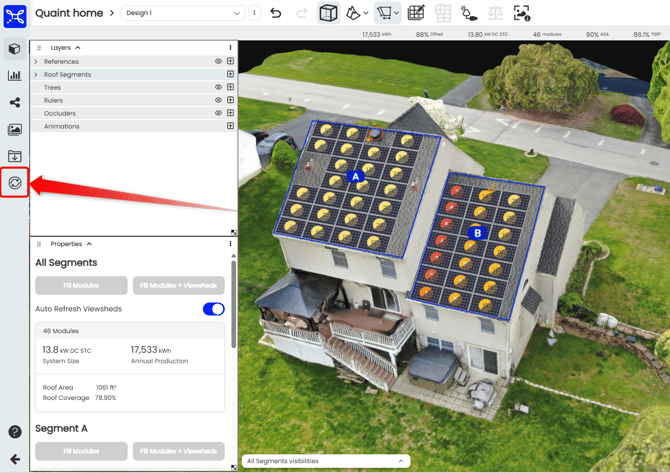Collapse the Layers panel header

tap(78, 47)
